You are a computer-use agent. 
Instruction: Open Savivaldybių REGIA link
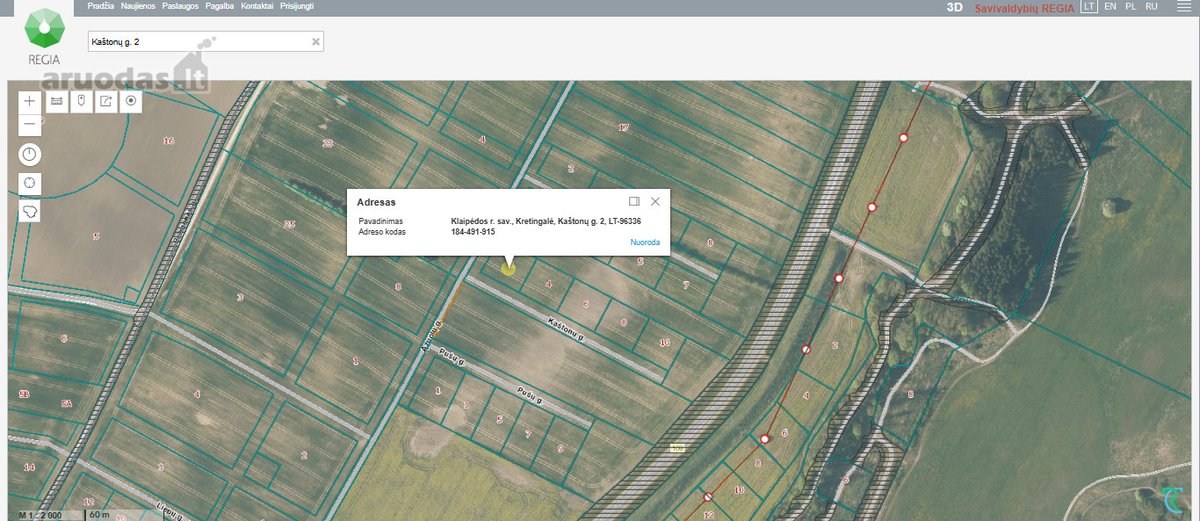[x=1024, y=7]
